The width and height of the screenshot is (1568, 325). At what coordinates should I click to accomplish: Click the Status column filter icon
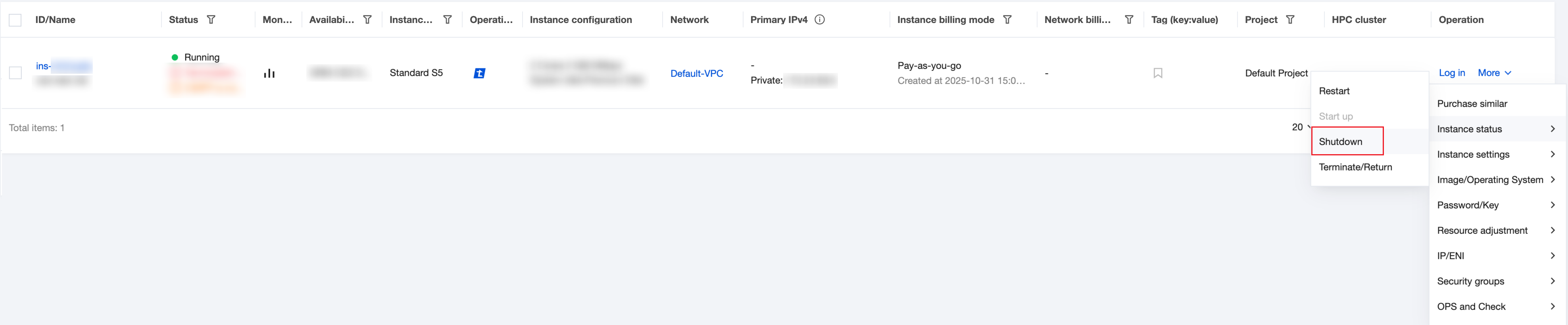coord(211,19)
